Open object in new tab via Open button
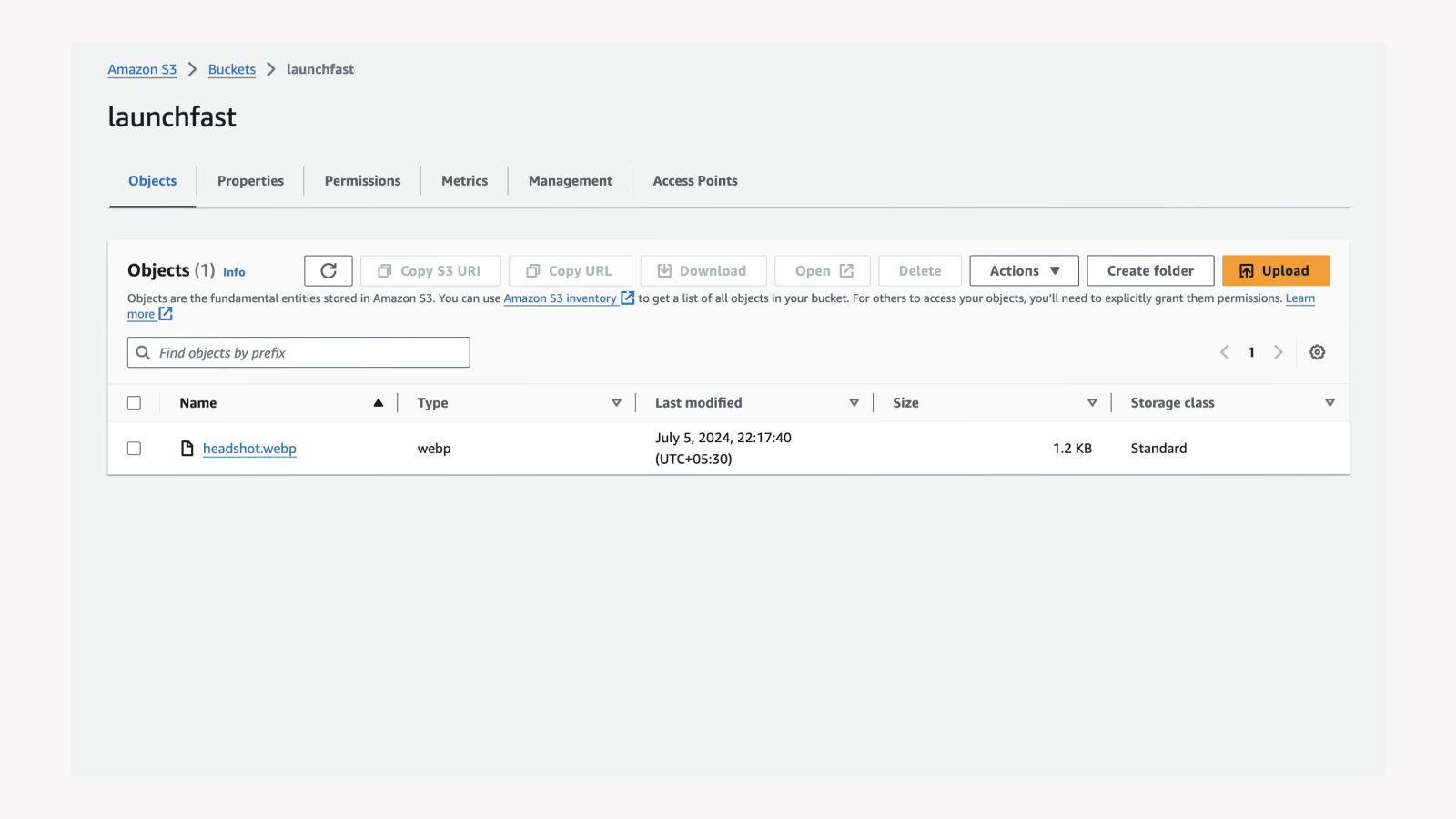The image size is (1456, 819). 821,270
